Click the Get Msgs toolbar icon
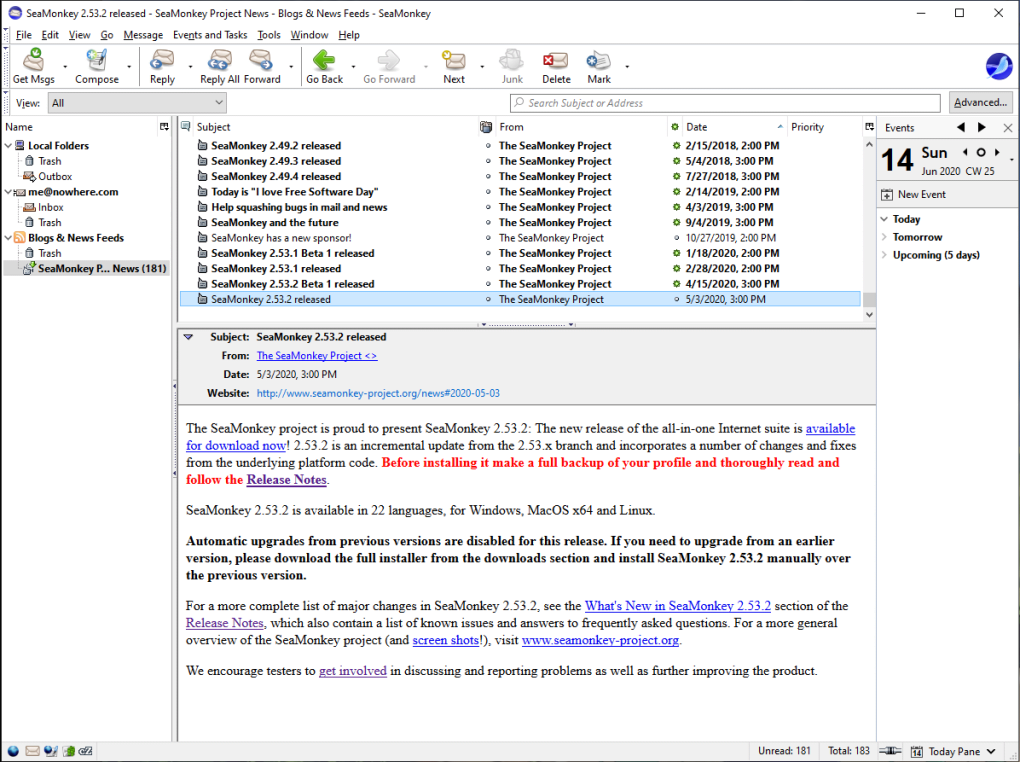This screenshot has width=1020, height=762. tap(33, 60)
